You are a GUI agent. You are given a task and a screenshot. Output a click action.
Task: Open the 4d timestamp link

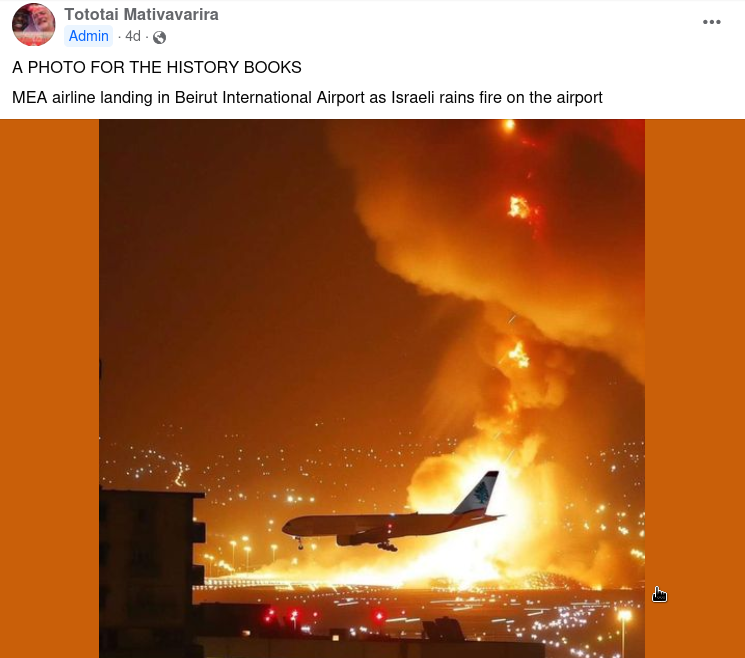click(x=133, y=37)
